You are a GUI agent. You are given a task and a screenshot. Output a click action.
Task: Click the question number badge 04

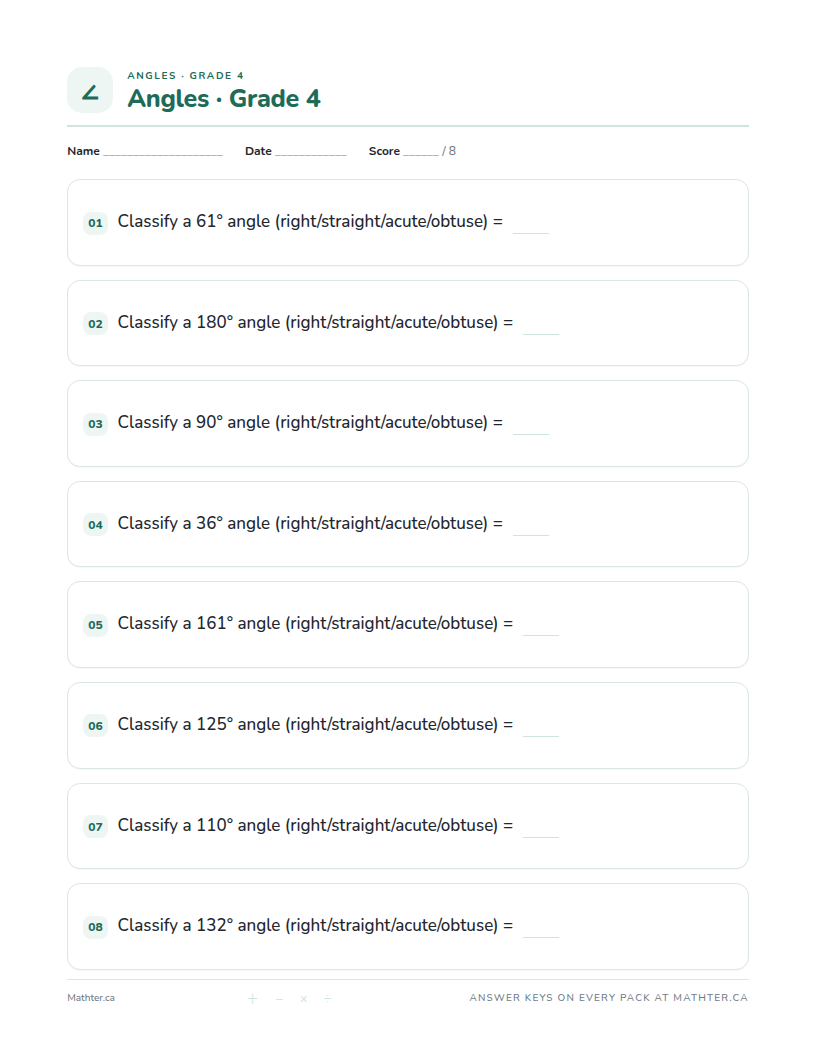pos(96,525)
